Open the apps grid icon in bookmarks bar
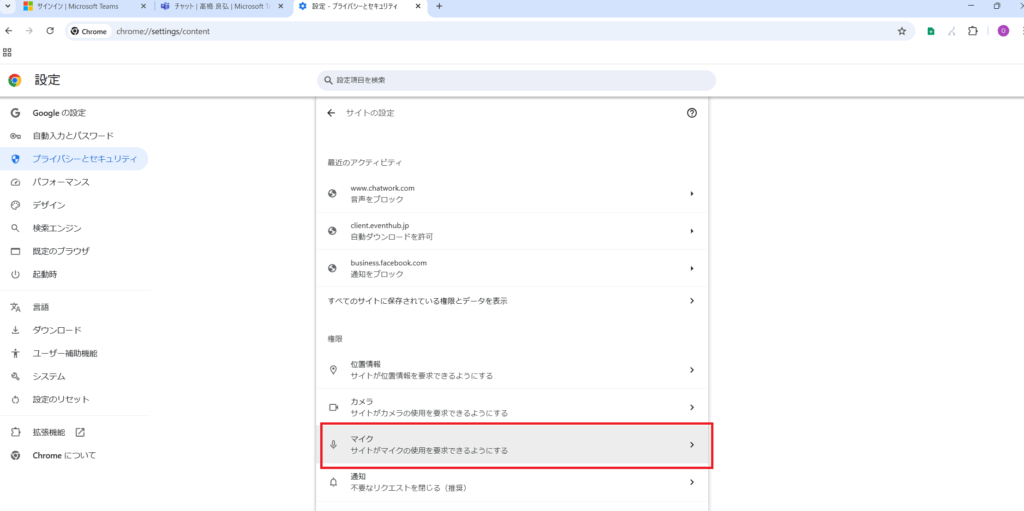Viewport: 1024px width, 511px height. pyautogui.click(x=8, y=52)
